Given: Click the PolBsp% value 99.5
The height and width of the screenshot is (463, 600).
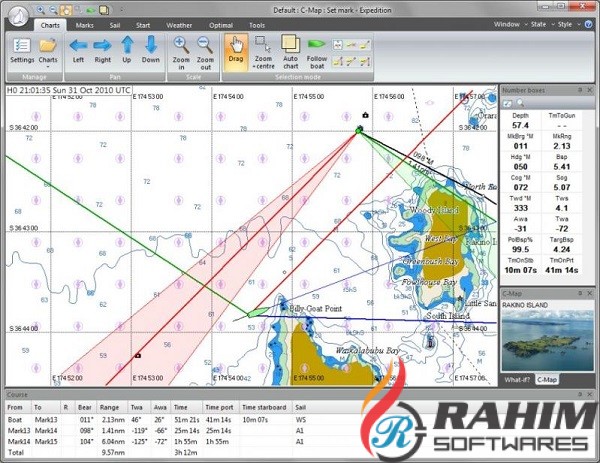Looking at the screenshot, I should pos(520,249).
